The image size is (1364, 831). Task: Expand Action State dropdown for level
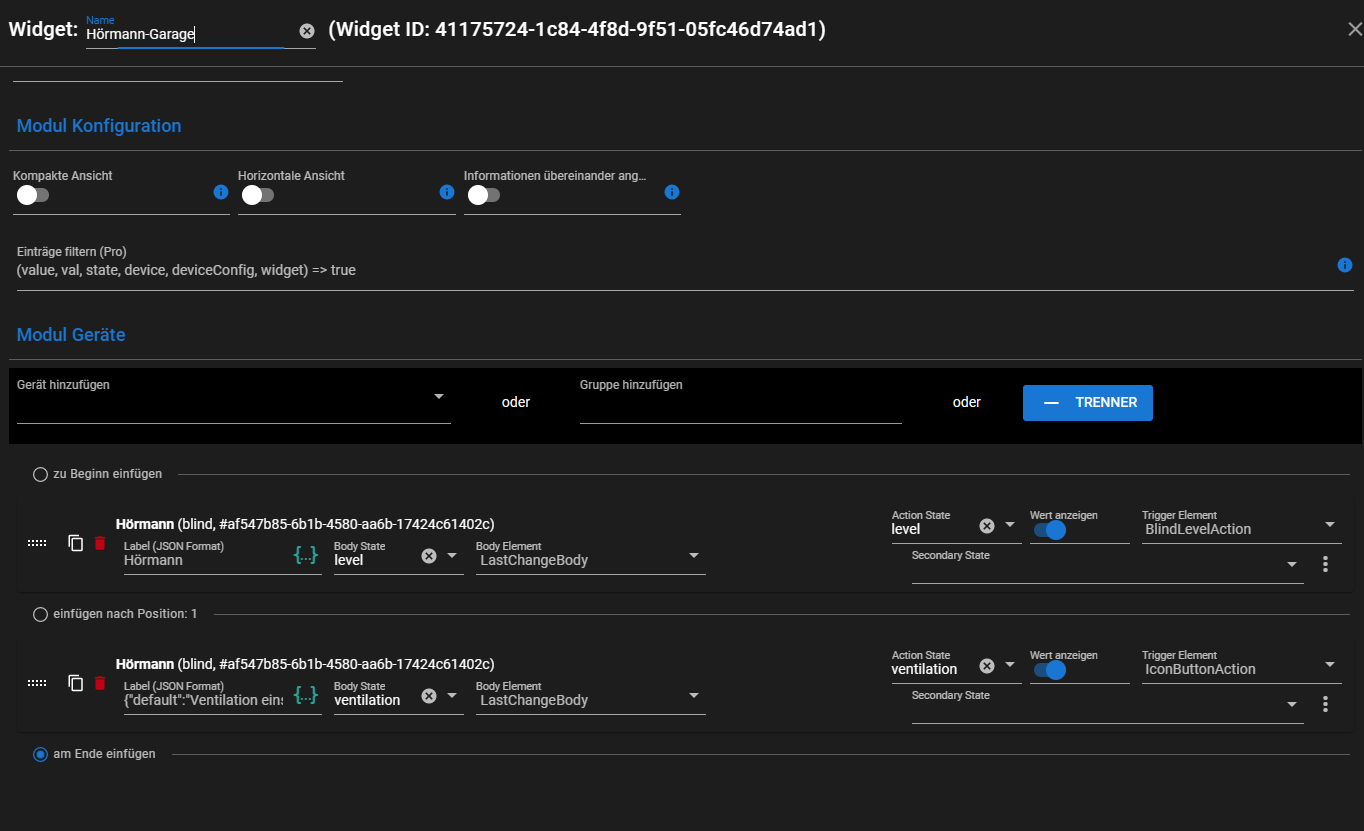[x=1009, y=526]
